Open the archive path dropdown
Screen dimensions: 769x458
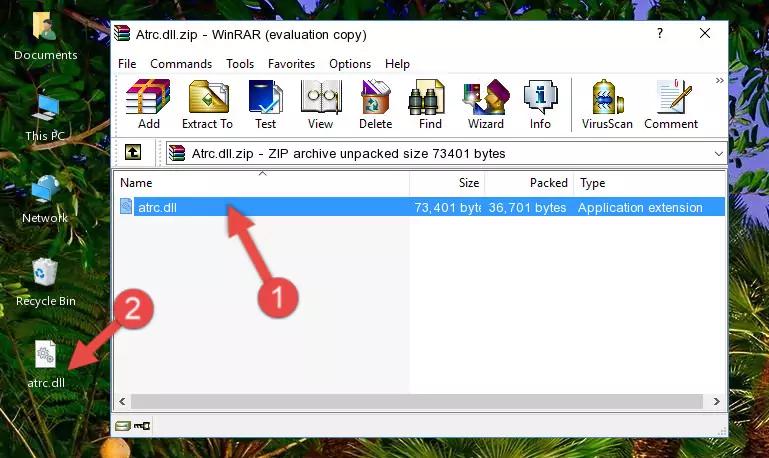click(x=718, y=153)
